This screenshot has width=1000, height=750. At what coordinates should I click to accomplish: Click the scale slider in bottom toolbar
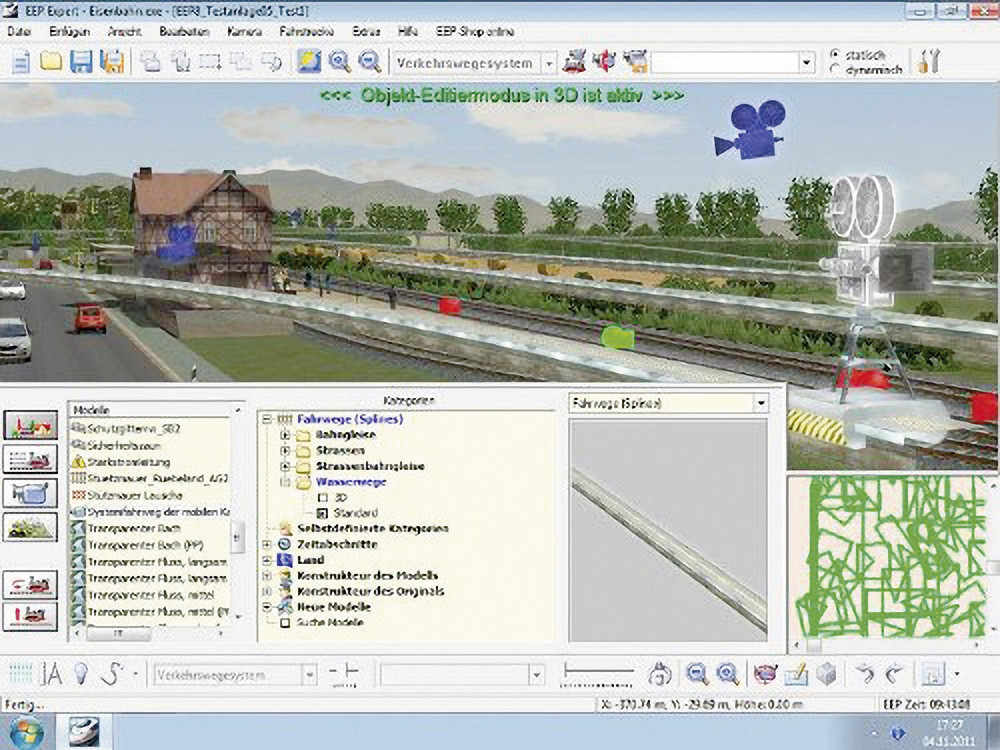[598, 673]
